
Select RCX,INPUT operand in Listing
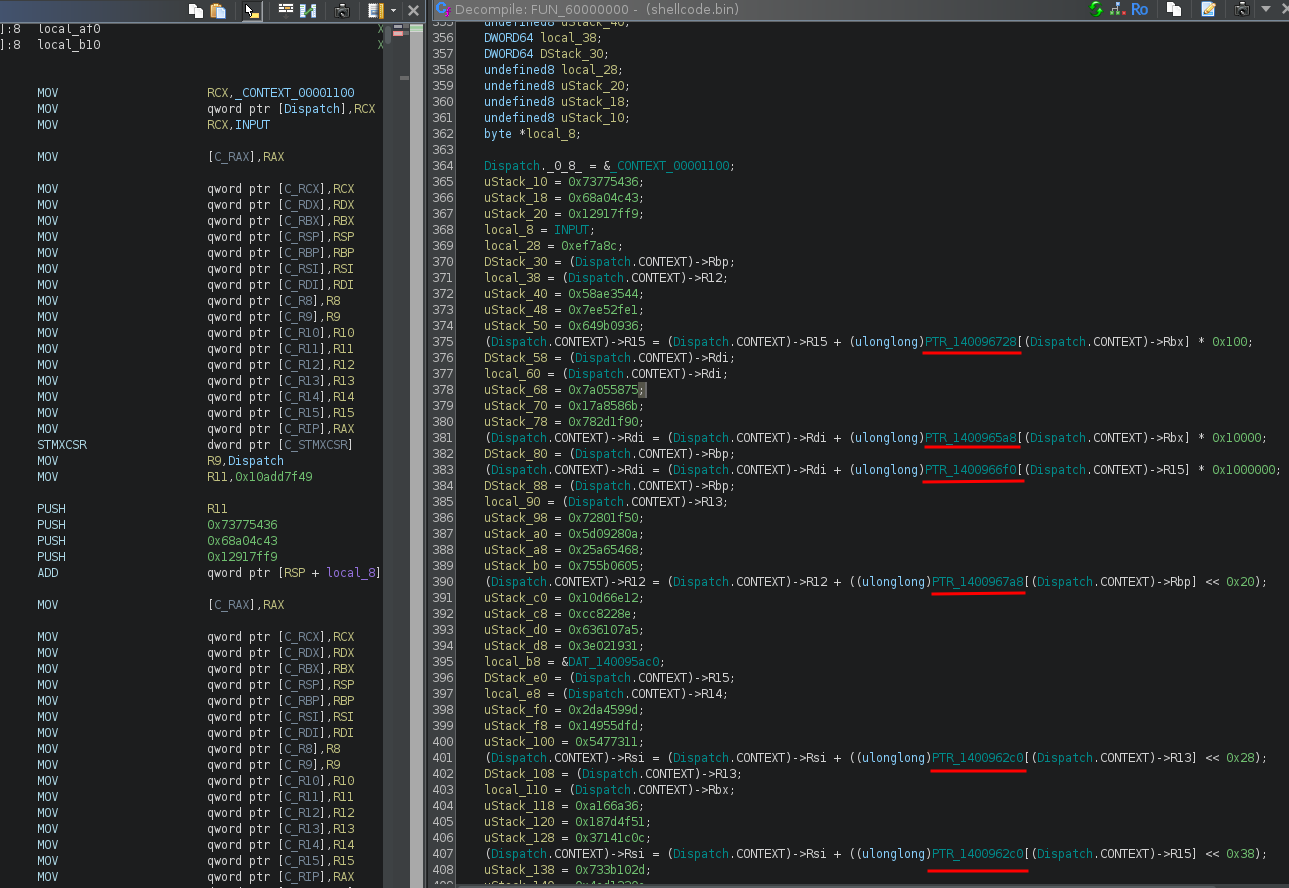238,125
